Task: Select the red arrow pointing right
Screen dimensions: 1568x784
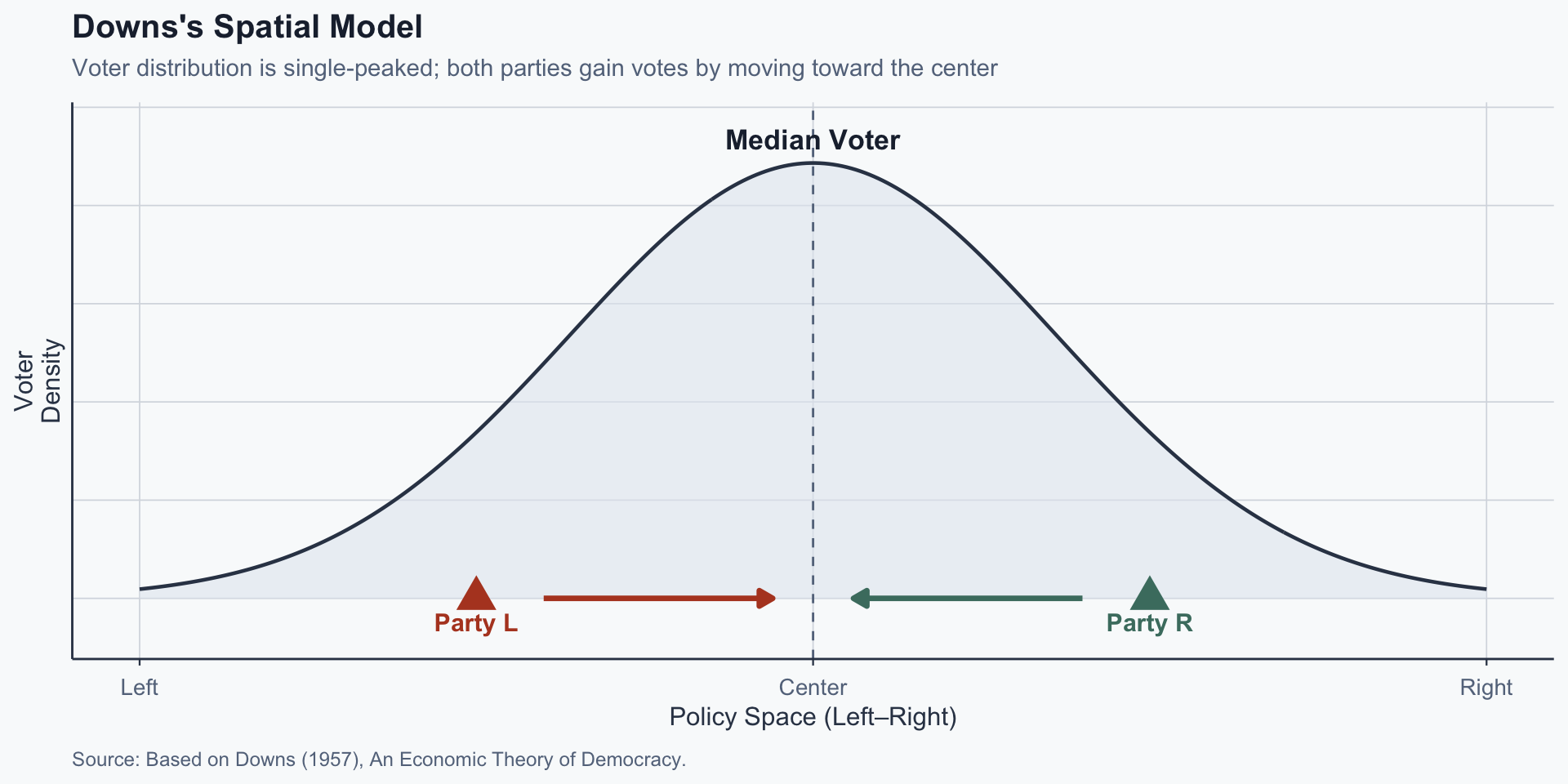Action: pos(658,599)
